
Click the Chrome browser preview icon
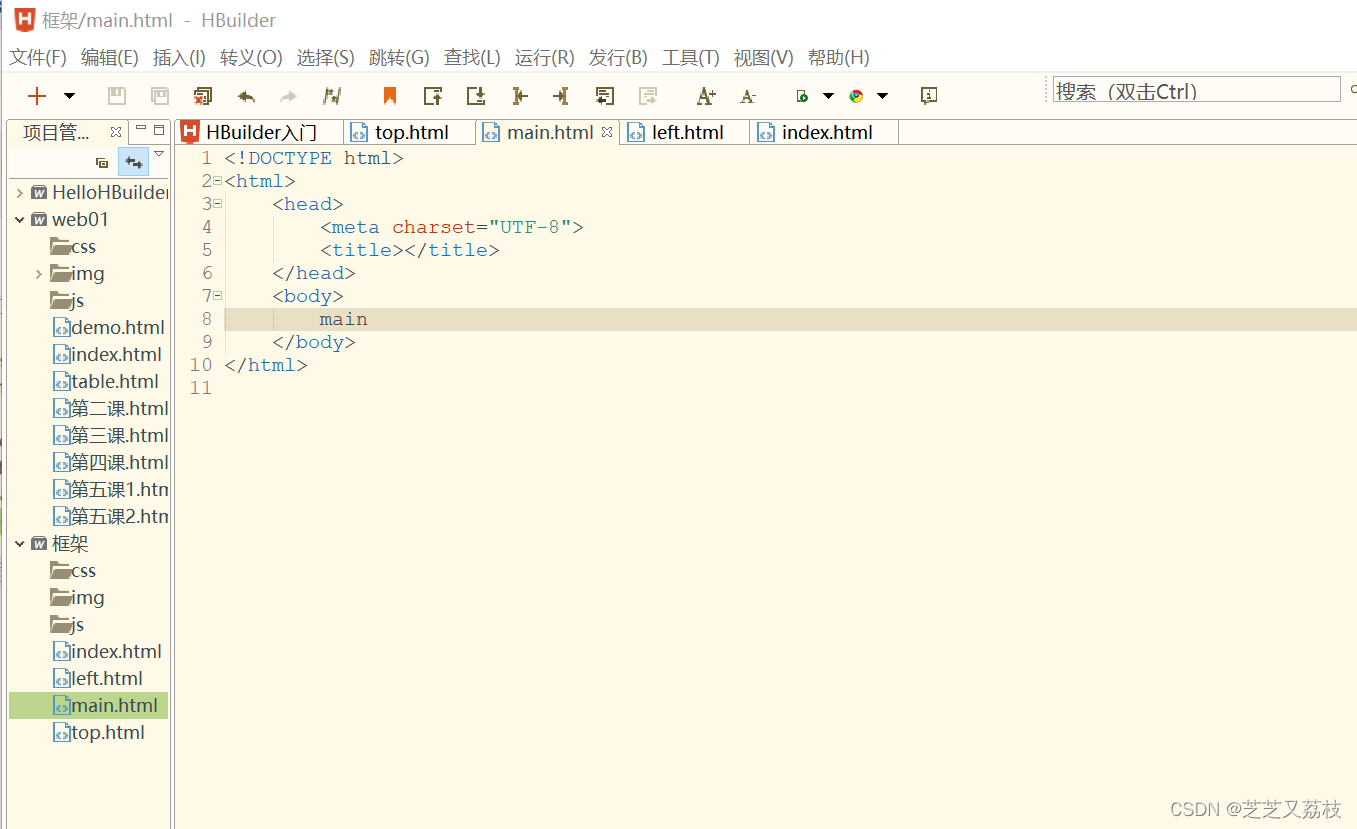tap(856, 96)
